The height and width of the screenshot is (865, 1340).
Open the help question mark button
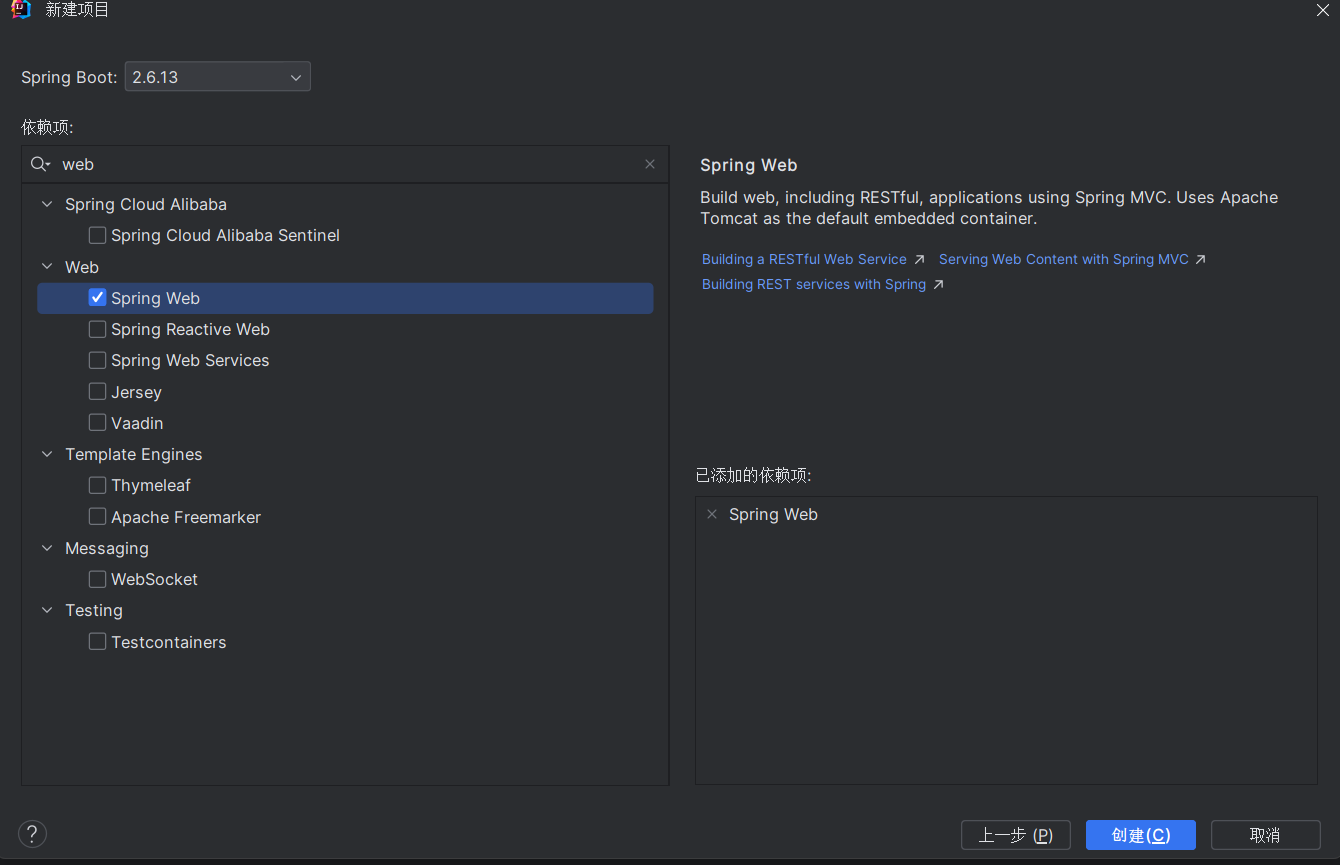(32, 833)
